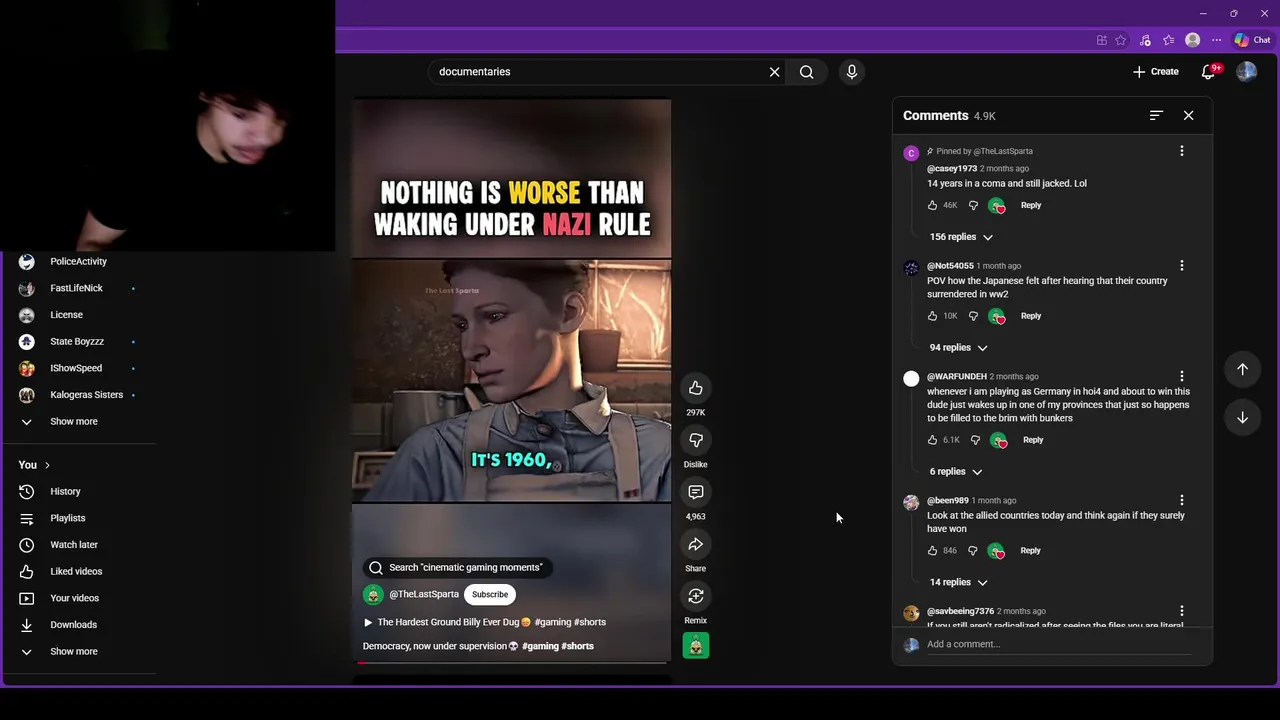This screenshot has height=720, width=1280.
Task: Open the notifications bell
Action: (x=1209, y=72)
